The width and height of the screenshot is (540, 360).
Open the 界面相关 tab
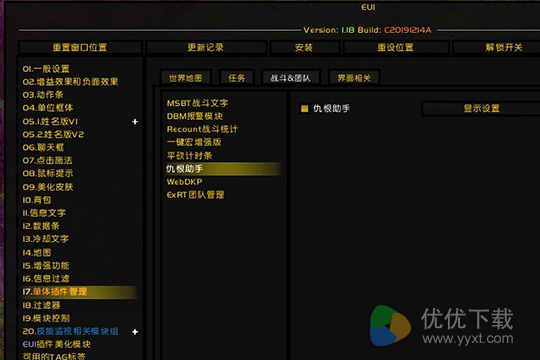point(354,78)
